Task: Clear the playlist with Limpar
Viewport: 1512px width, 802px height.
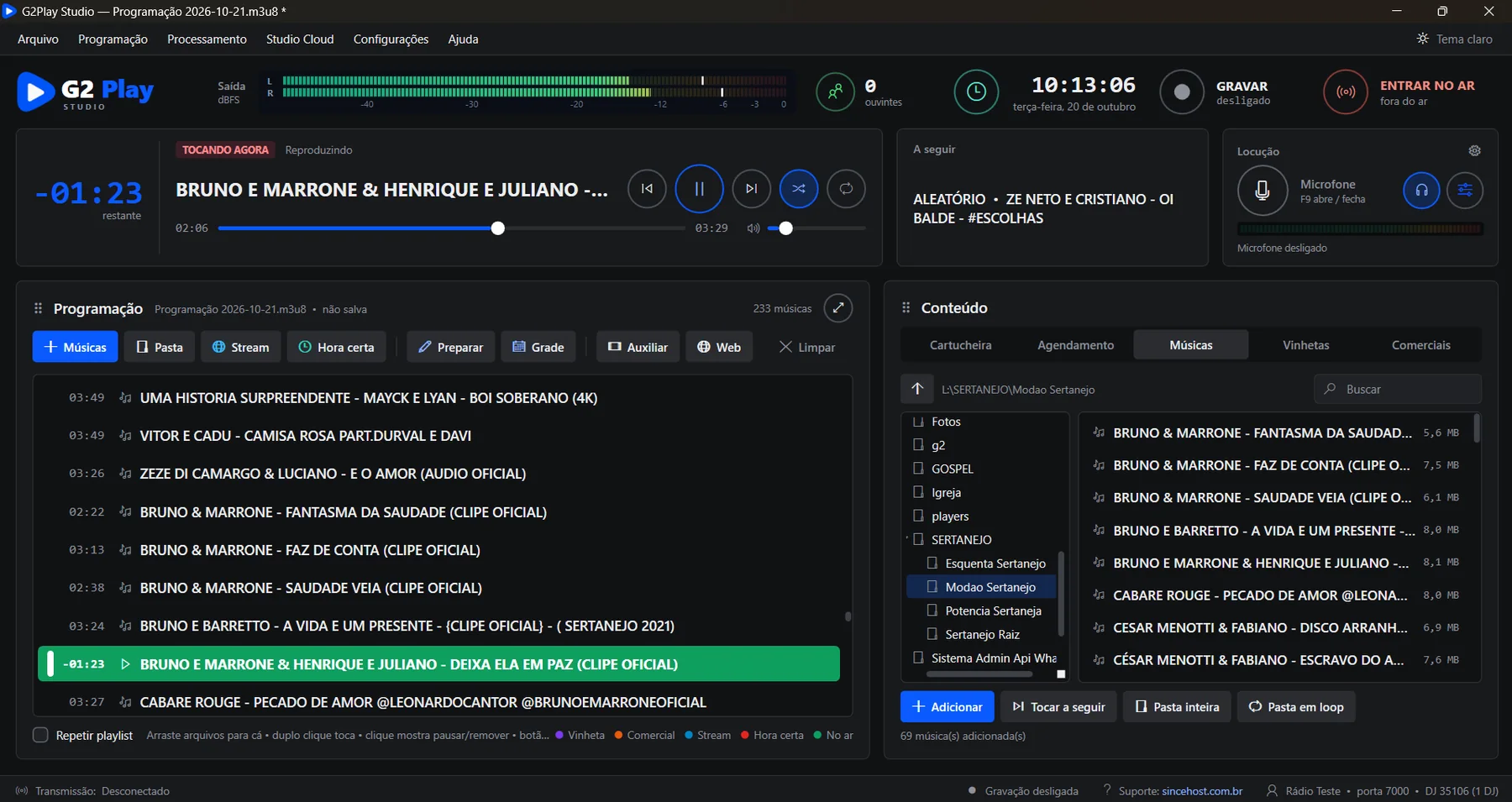Action: pyautogui.click(x=806, y=347)
